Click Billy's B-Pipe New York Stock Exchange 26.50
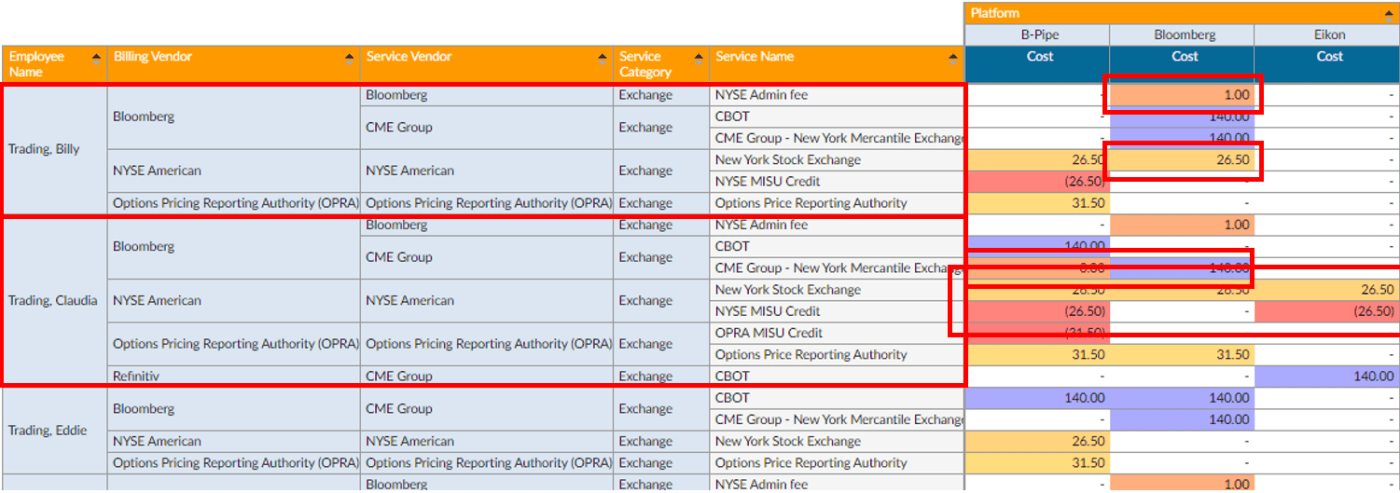 point(1037,160)
